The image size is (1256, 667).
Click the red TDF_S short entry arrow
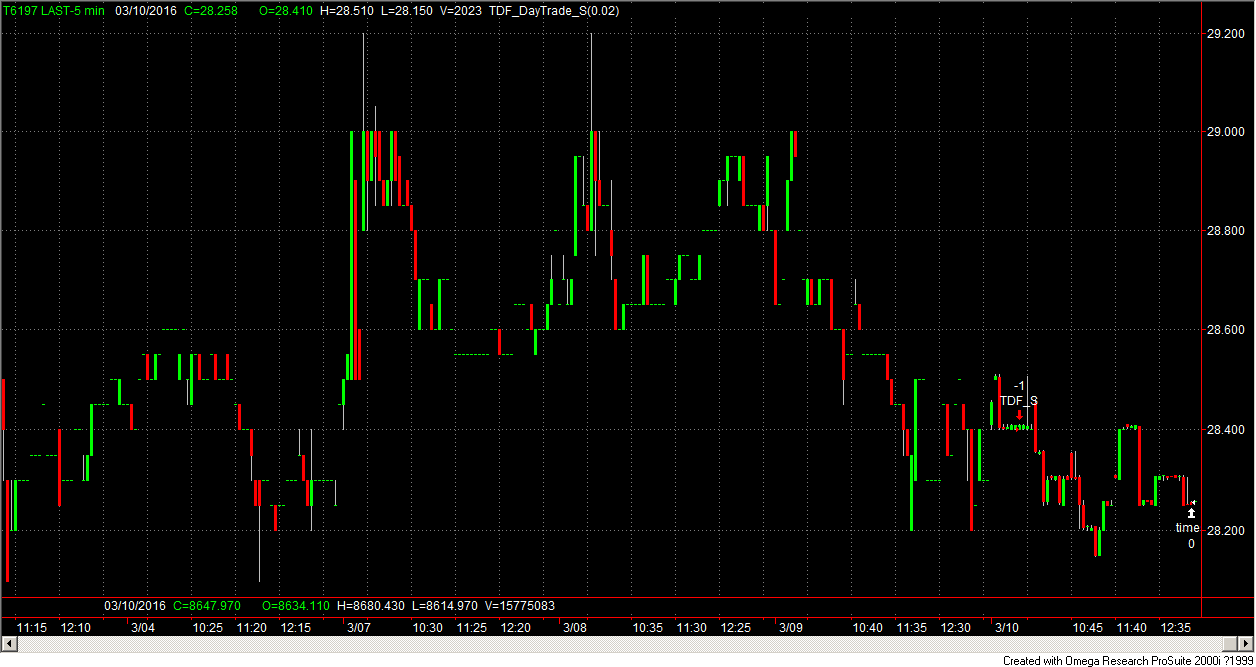1019,415
